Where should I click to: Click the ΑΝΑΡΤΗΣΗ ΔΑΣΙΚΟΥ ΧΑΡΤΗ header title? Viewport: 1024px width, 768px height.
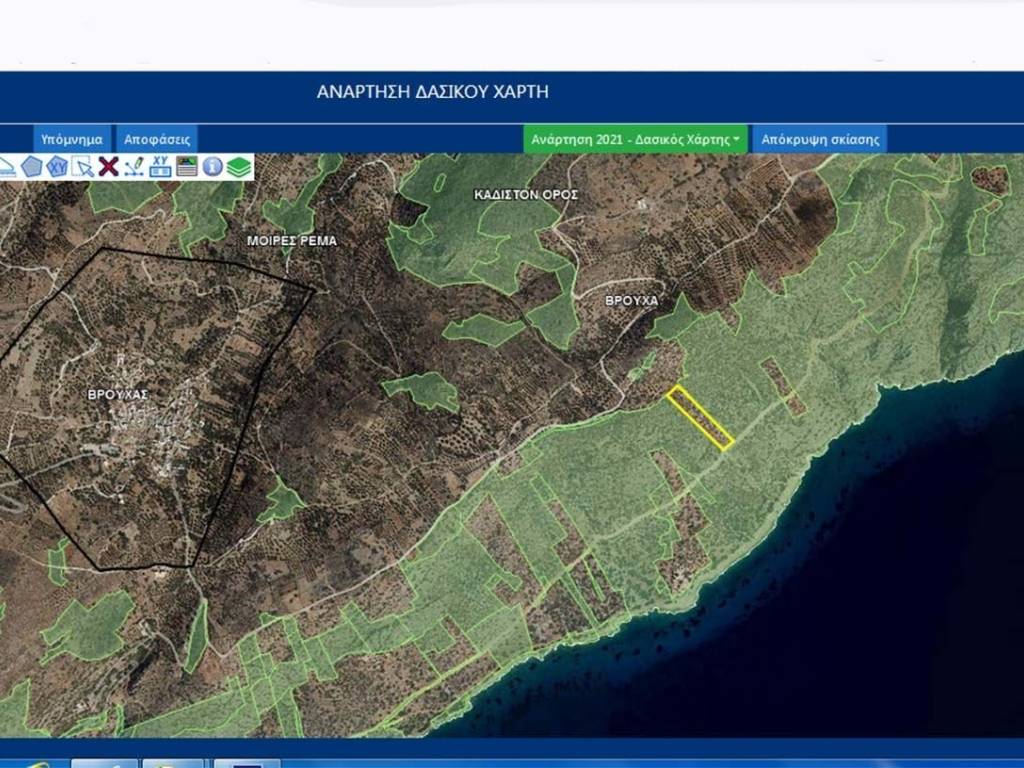tap(432, 92)
